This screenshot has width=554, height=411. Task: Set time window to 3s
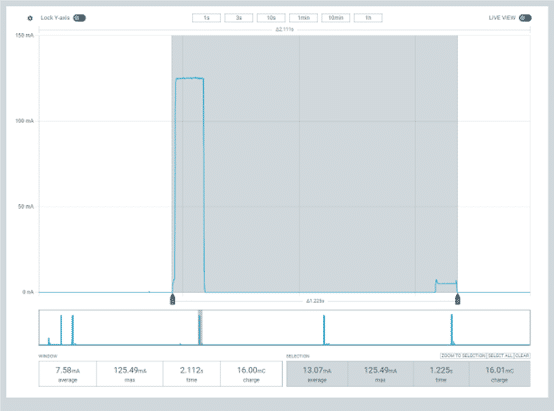click(239, 18)
